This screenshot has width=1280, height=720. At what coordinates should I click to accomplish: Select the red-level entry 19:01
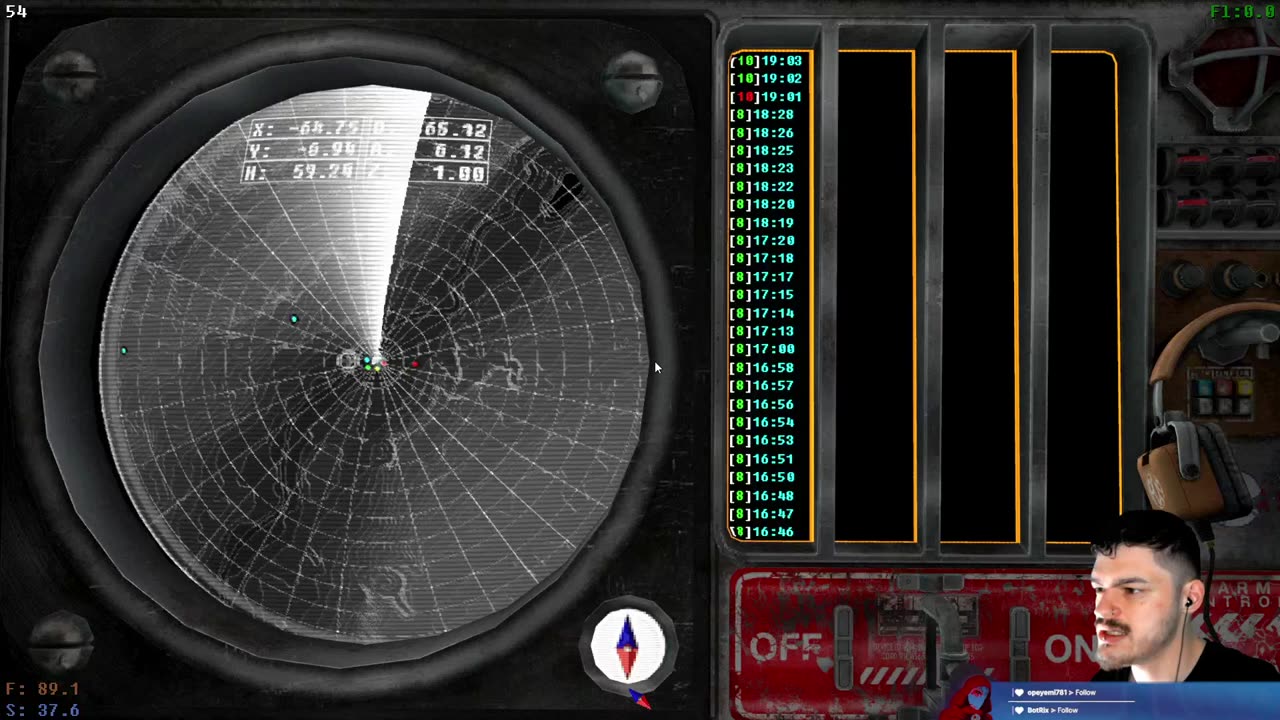(x=767, y=97)
